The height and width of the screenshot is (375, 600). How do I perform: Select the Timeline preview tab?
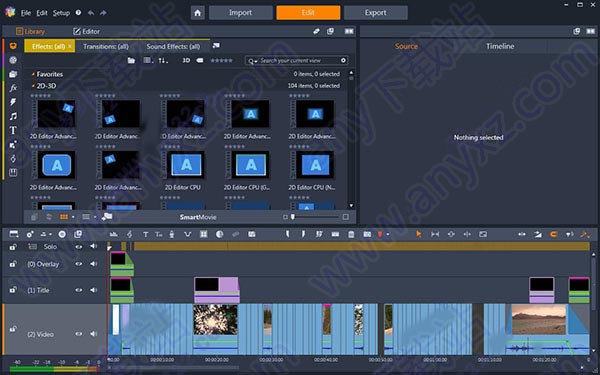[x=500, y=46]
